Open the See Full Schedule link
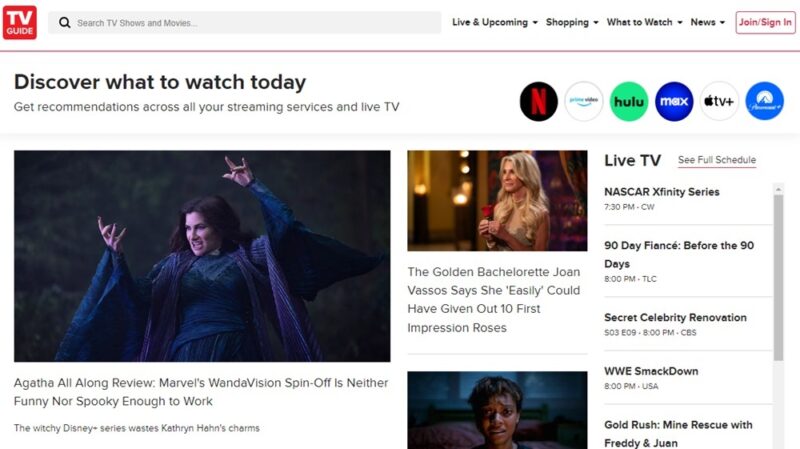 pos(717,160)
